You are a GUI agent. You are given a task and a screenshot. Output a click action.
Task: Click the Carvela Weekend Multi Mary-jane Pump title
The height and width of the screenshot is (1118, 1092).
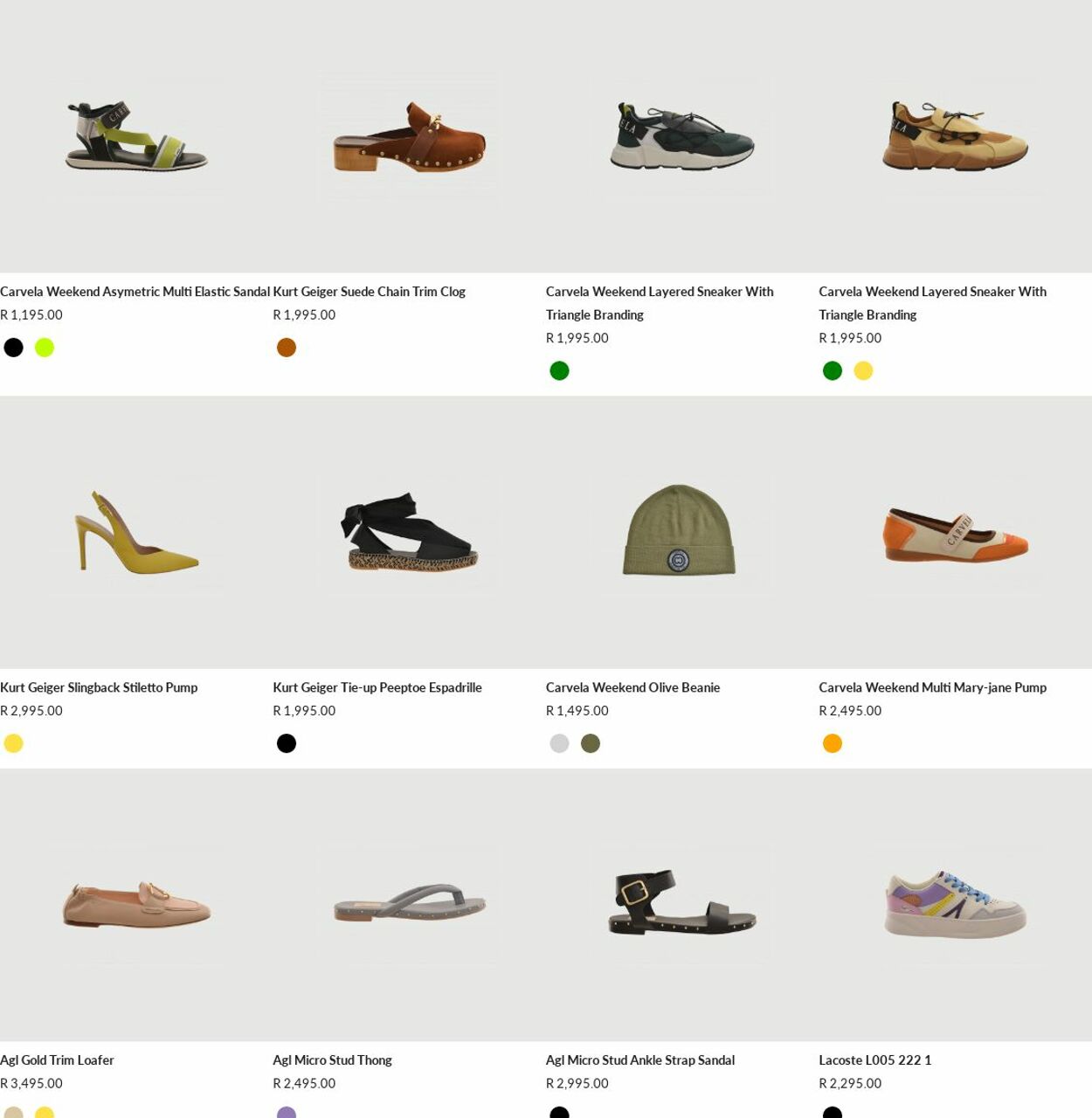[932, 687]
